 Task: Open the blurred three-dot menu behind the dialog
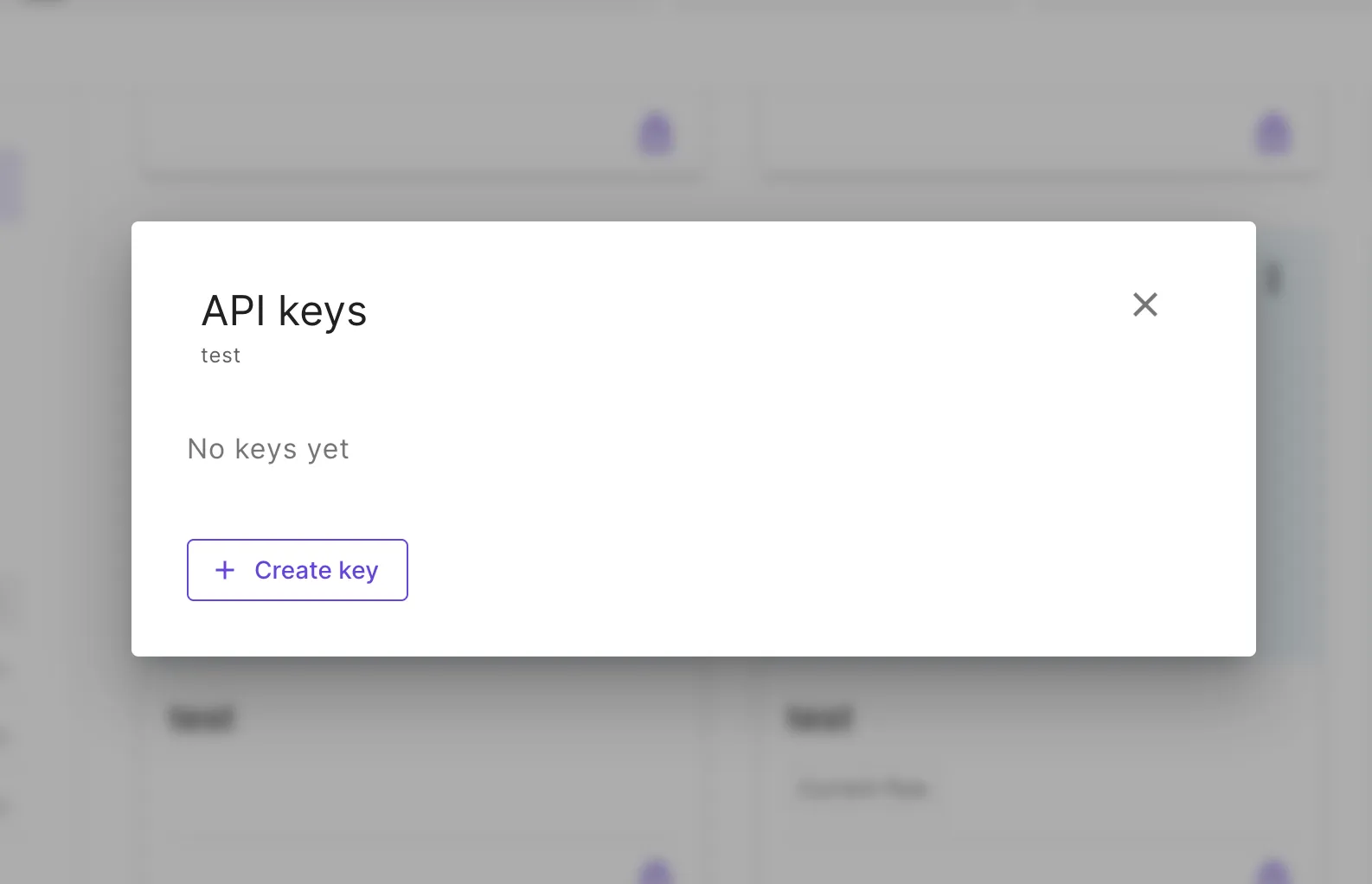[1273, 279]
